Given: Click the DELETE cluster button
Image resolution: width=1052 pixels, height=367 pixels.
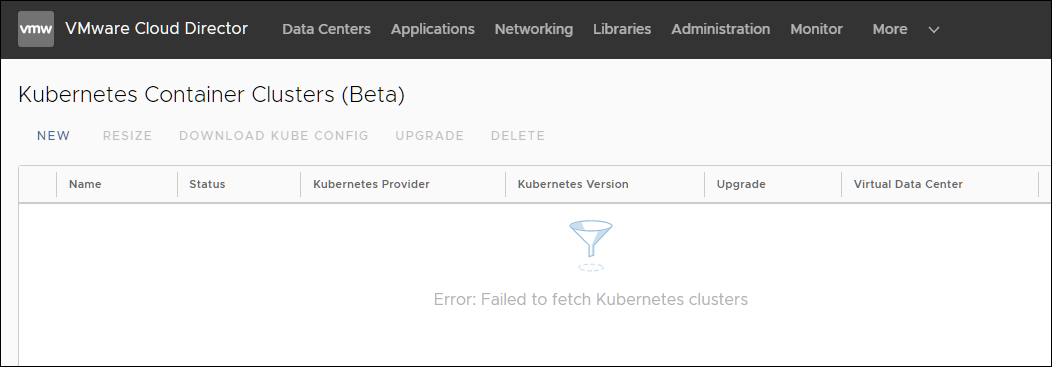Looking at the screenshot, I should click(x=517, y=136).
